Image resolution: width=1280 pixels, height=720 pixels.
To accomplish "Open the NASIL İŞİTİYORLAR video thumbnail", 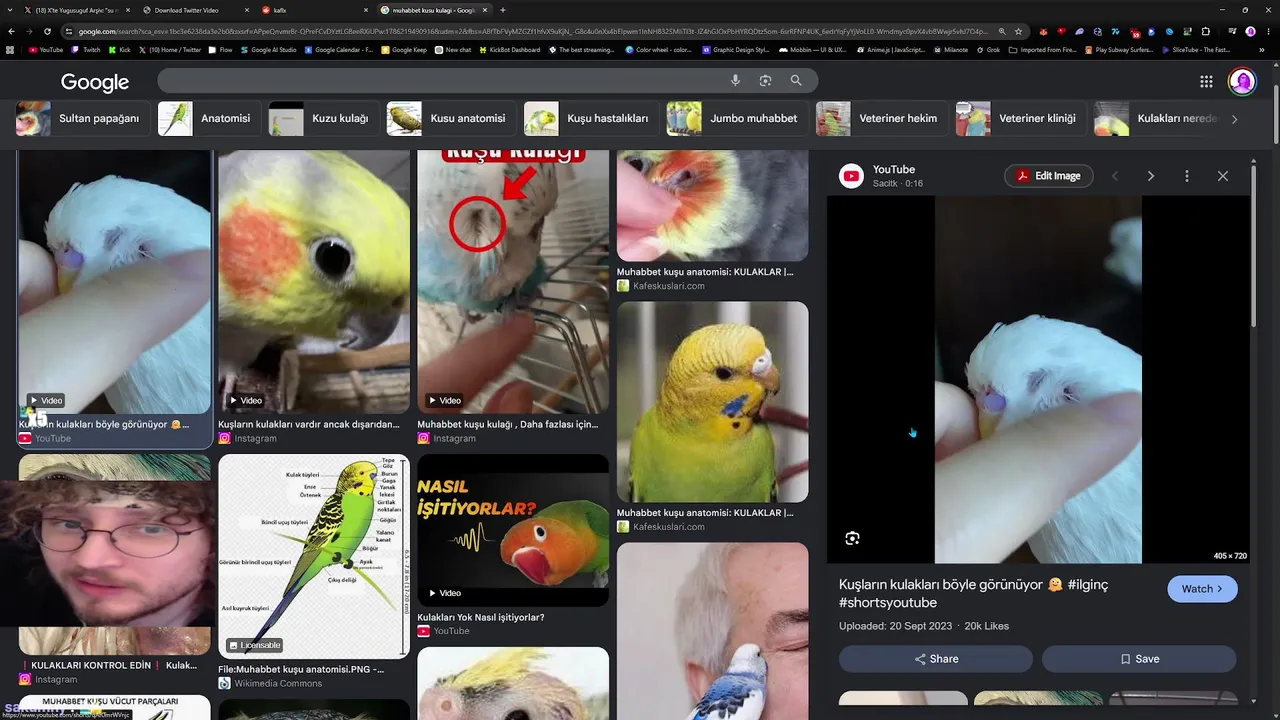I will (513, 530).
